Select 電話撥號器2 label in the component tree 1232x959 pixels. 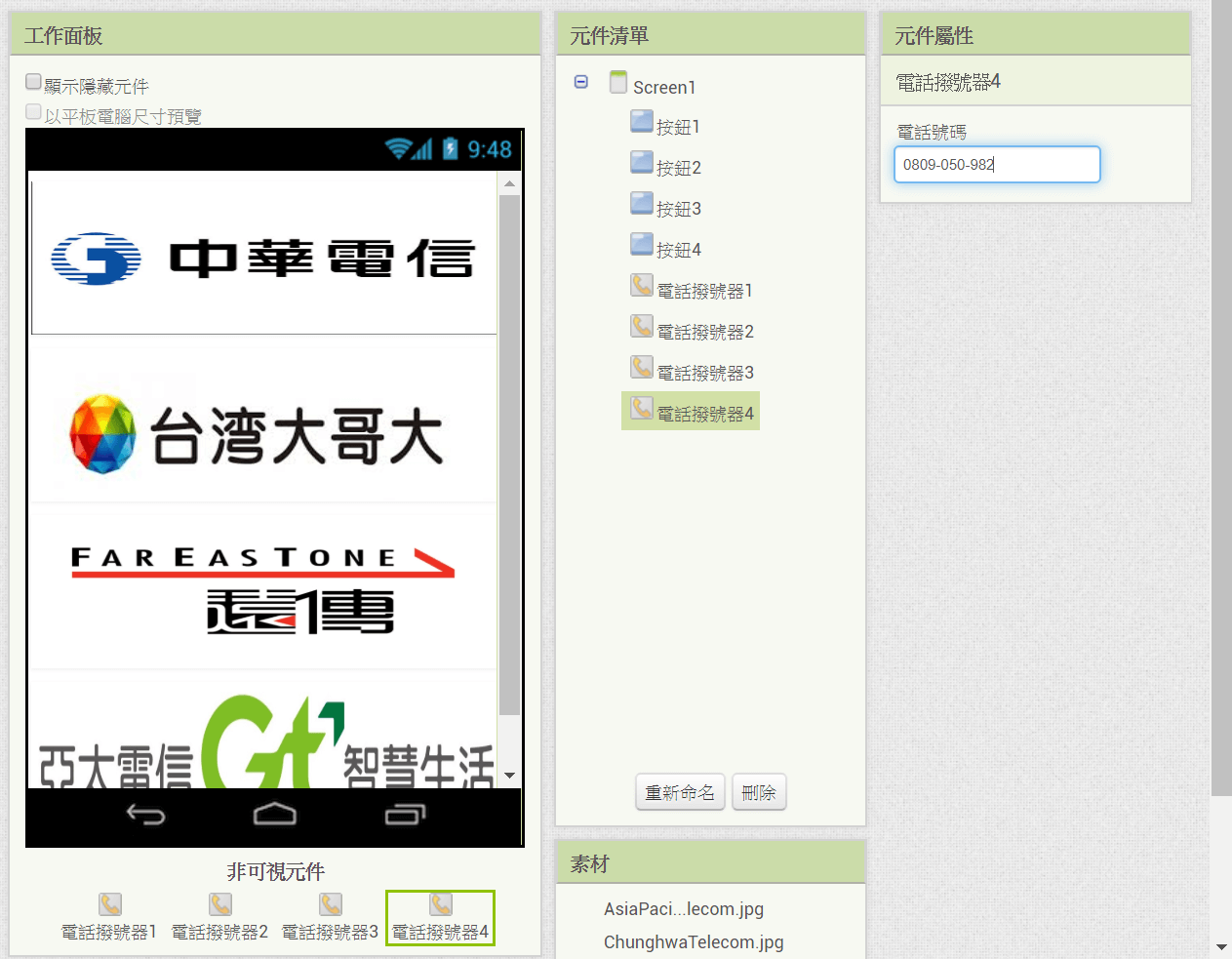click(x=705, y=332)
